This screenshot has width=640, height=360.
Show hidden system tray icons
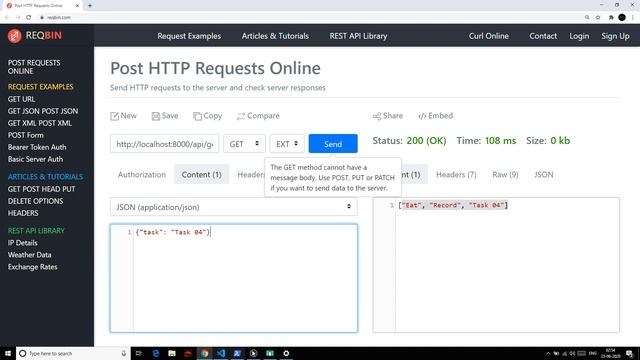[x=548, y=353]
